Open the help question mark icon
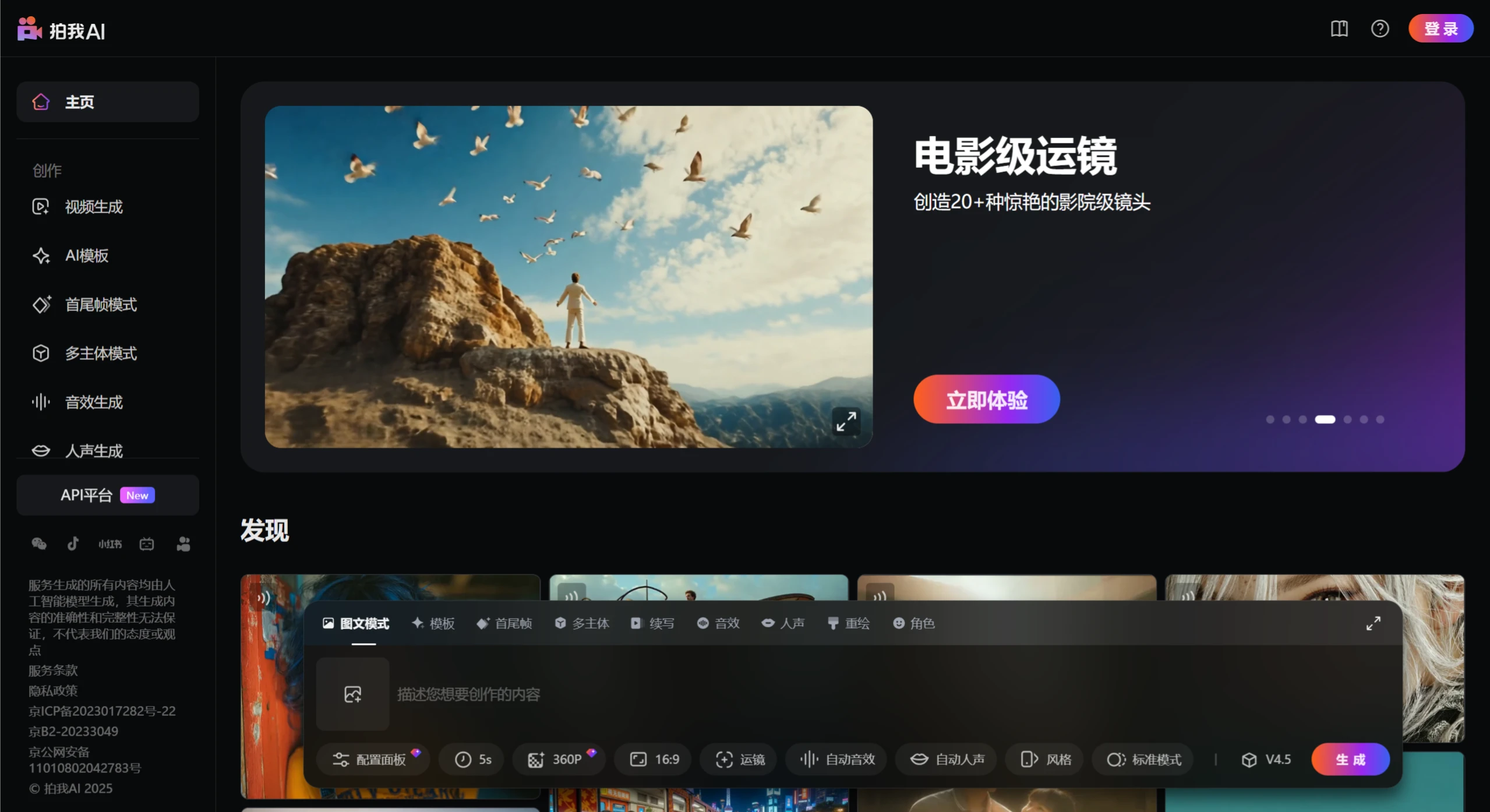This screenshot has width=1490, height=812. 1380,28
